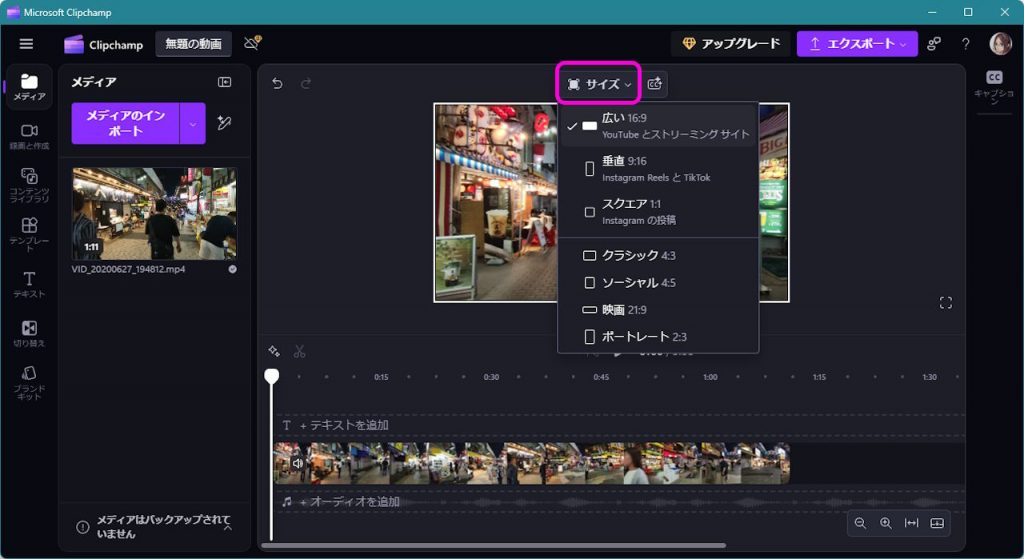The width and height of the screenshot is (1024, 559).
Task: Open the user profile avatar
Action: pyautogui.click(x=1000, y=44)
